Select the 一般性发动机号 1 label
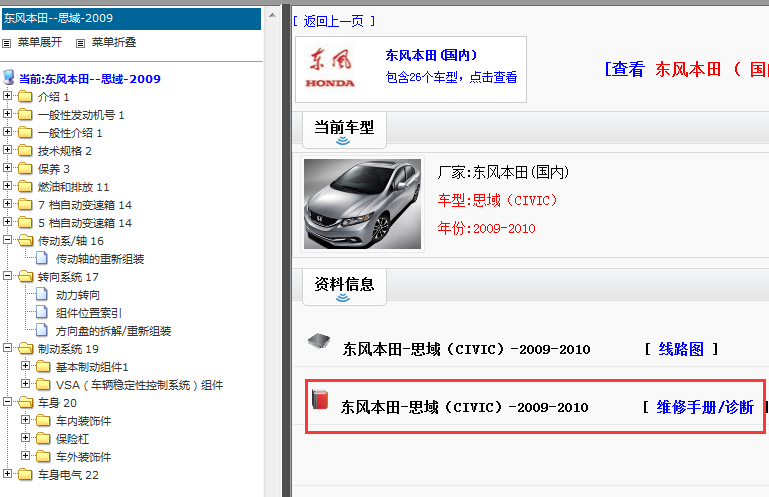 81,115
